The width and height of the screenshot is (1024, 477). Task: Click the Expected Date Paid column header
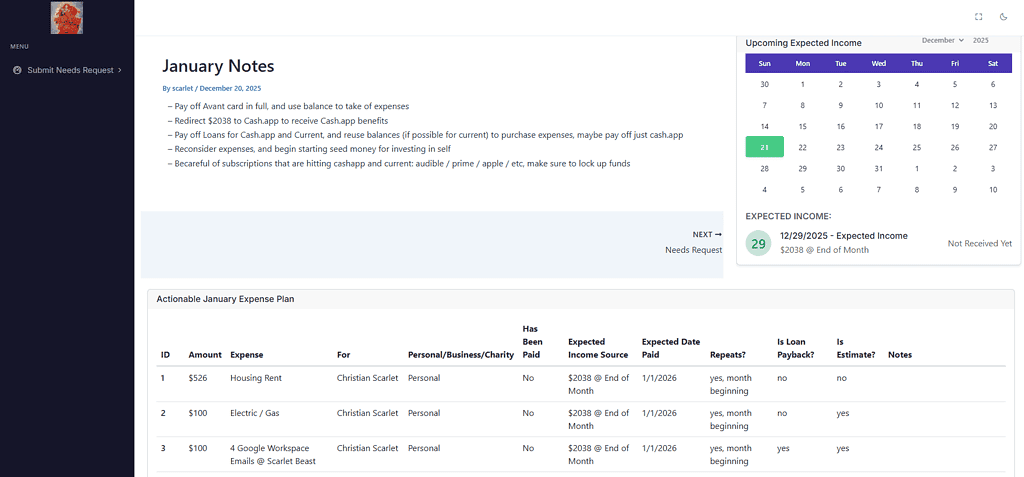(670, 348)
